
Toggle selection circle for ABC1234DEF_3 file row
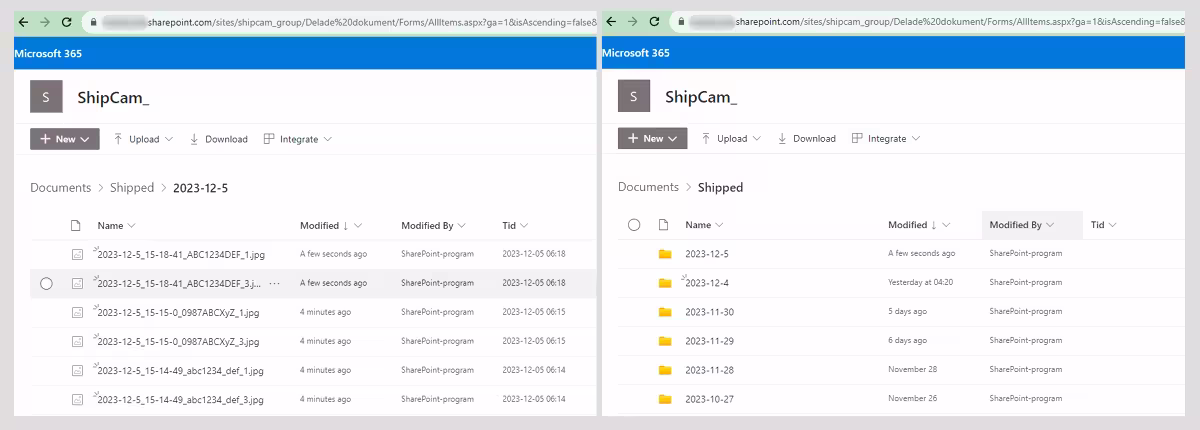click(x=46, y=283)
